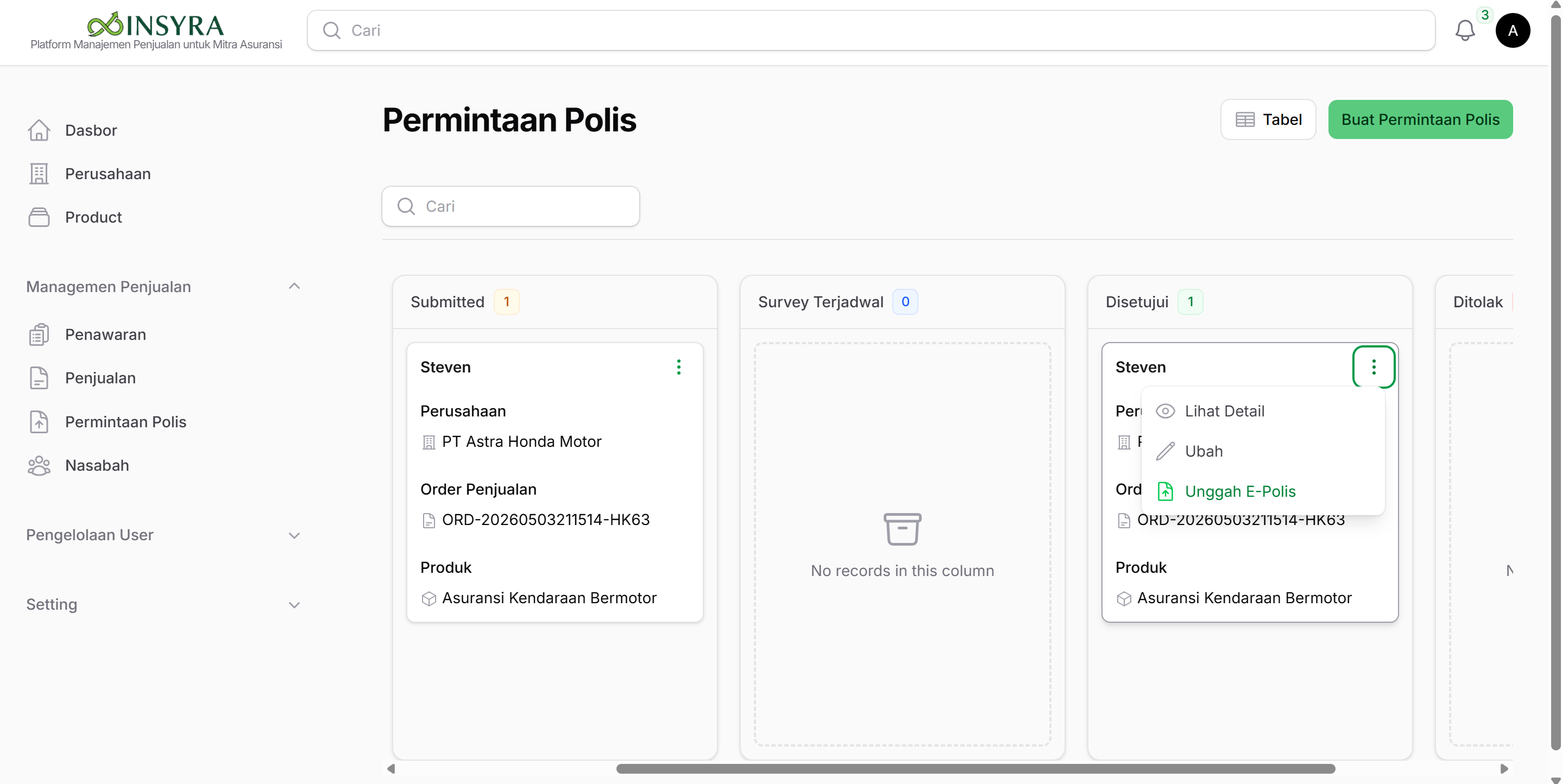Viewport: 1562px width, 784px height.
Task: Click the right arrow of horizontal scrollbar
Action: click(1504, 768)
